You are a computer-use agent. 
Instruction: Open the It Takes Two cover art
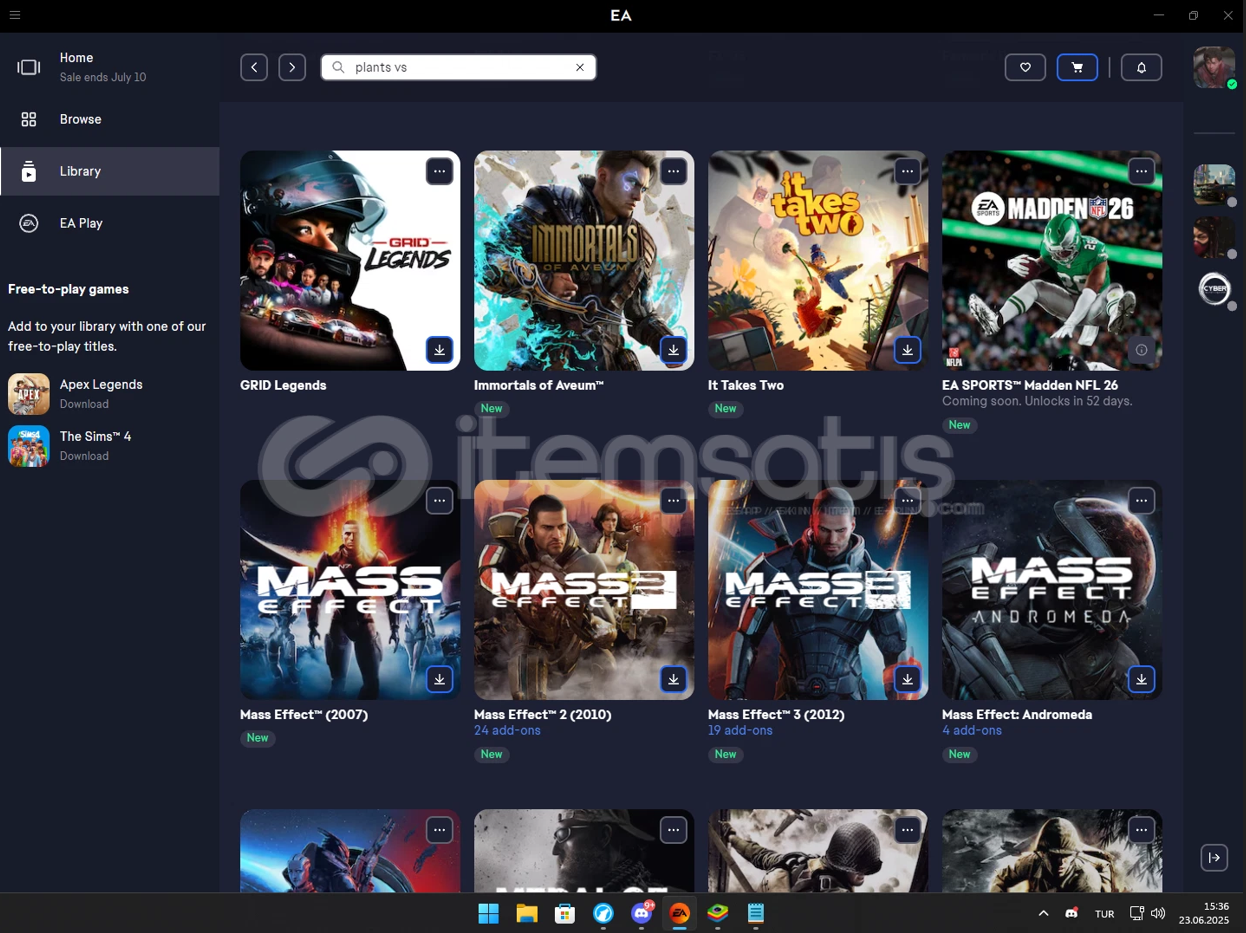pyautogui.click(x=818, y=261)
